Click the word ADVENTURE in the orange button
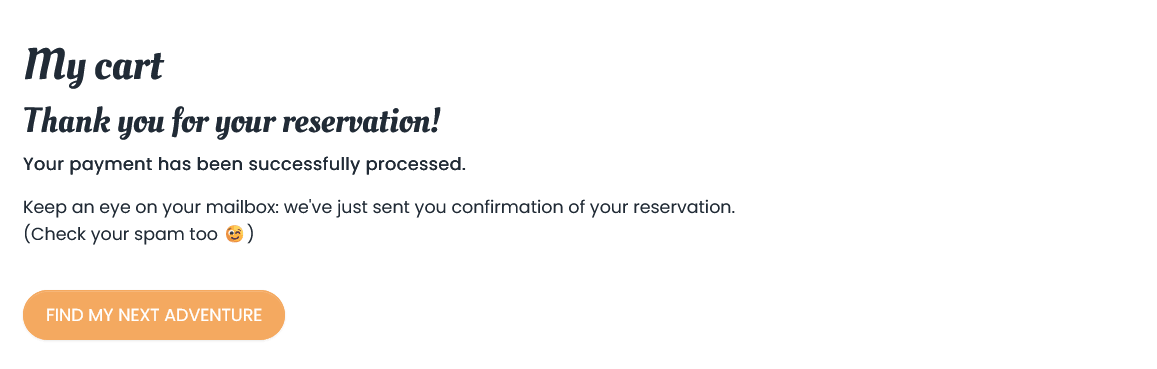Viewport: 1157px width, 369px height. pos(213,315)
